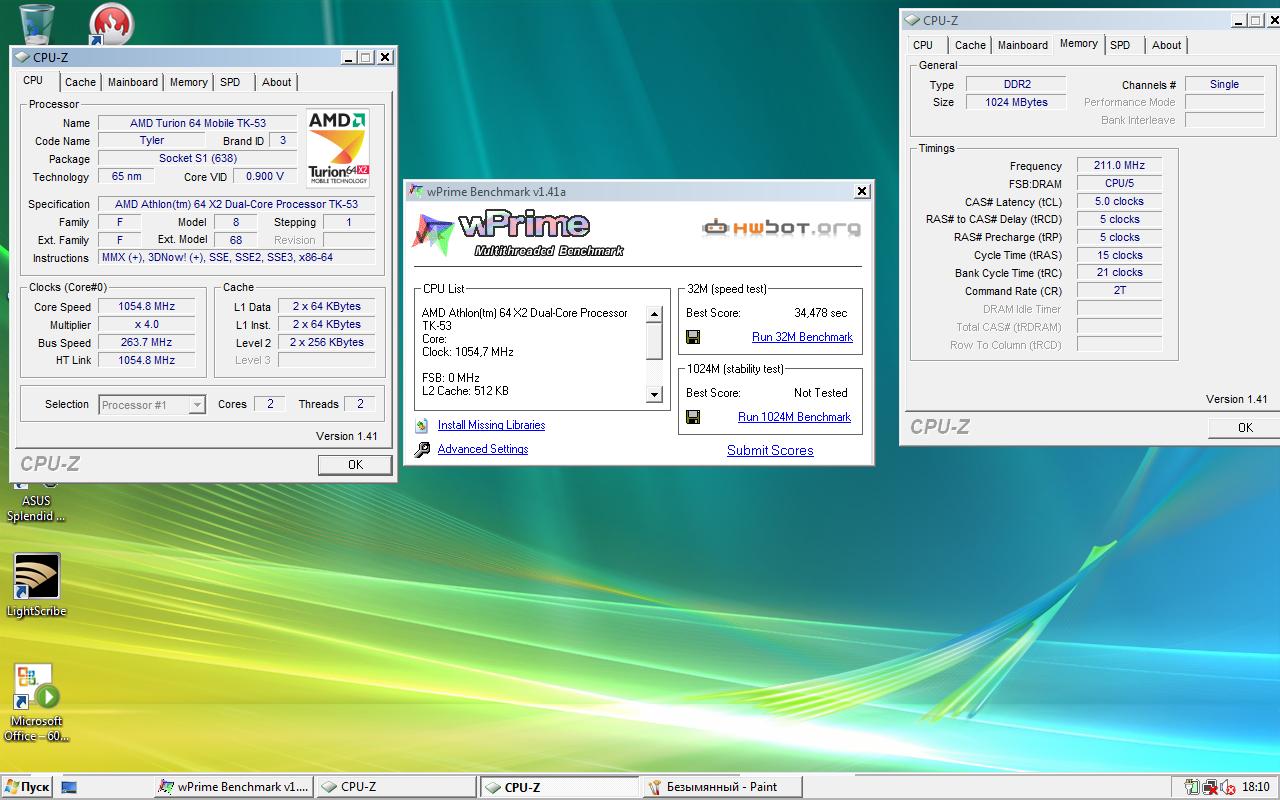Select Memory tab in right CPU-Z window
Image resolution: width=1280 pixels, height=800 pixels.
click(x=1078, y=43)
